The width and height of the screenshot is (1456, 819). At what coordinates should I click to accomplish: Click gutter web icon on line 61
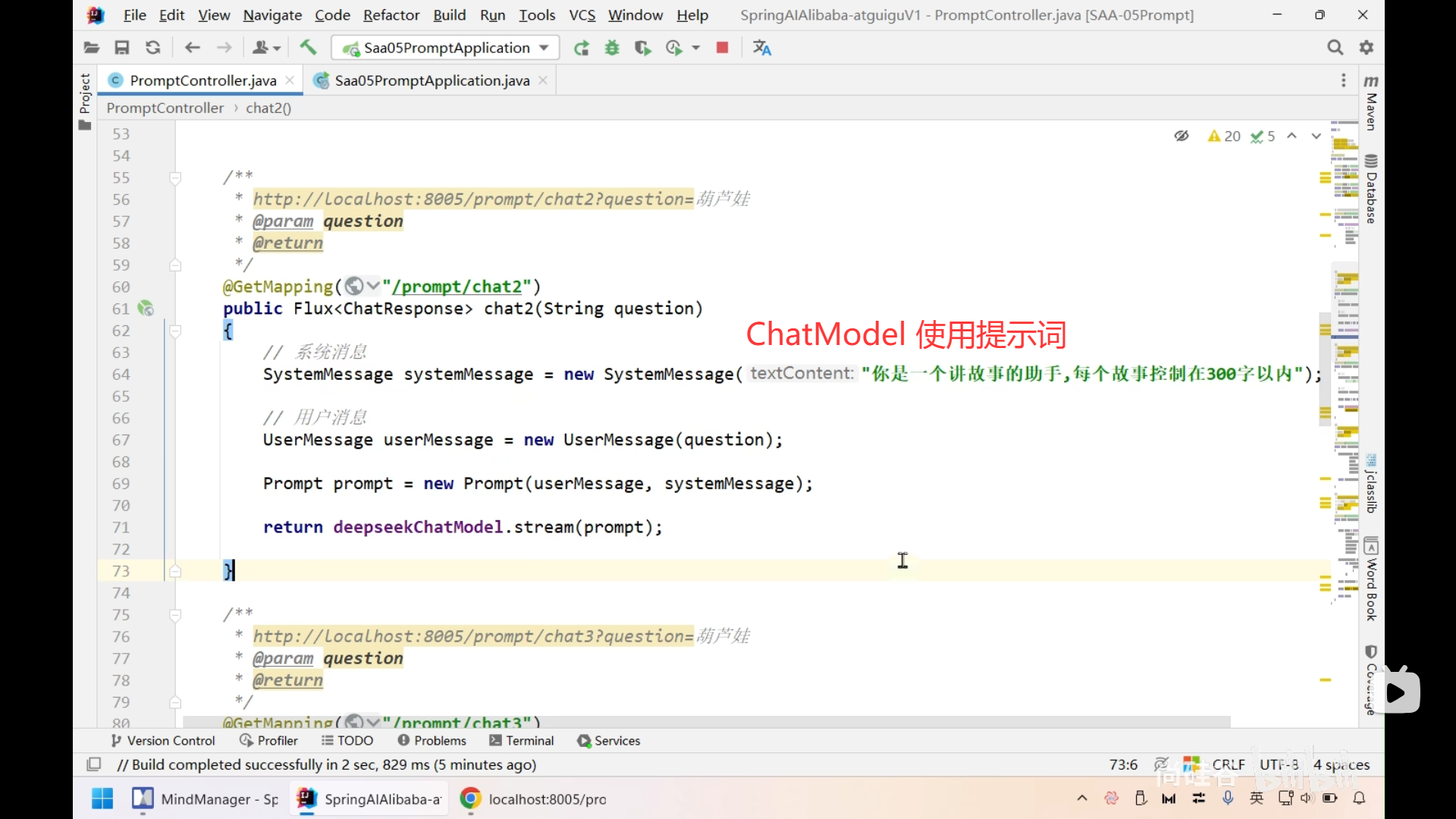tap(146, 309)
